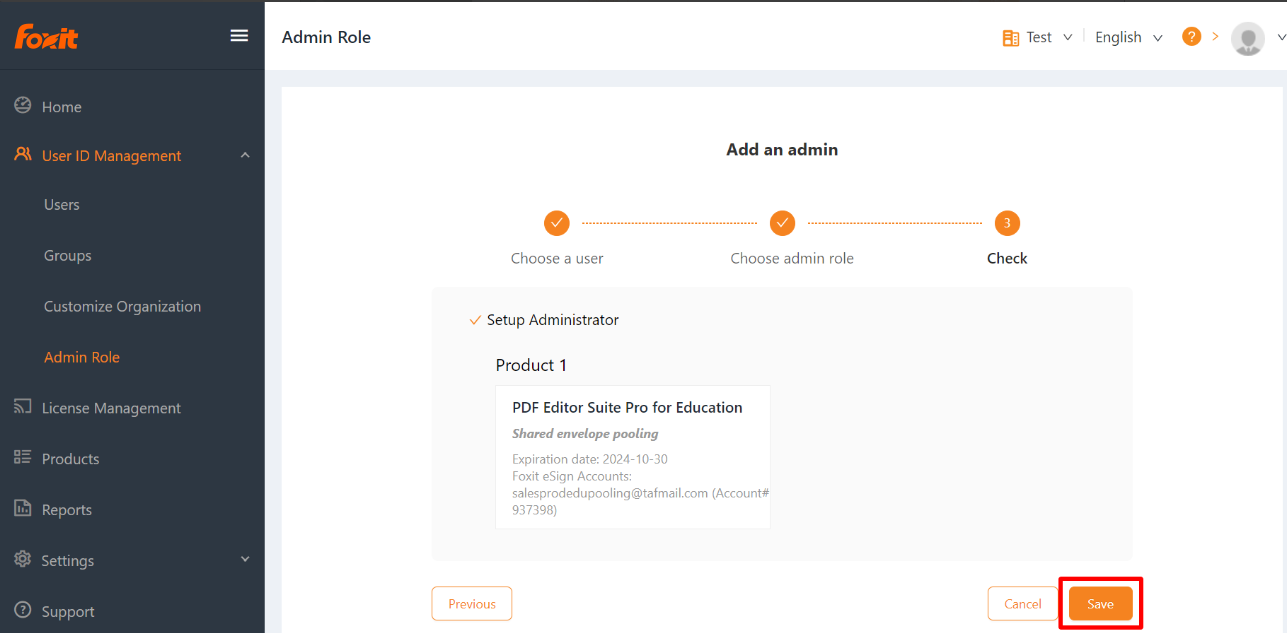Image resolution: width=1287 pixels, height=633 pixels.
Task: Click step 3 Check circle
Action: (1007, 222)
